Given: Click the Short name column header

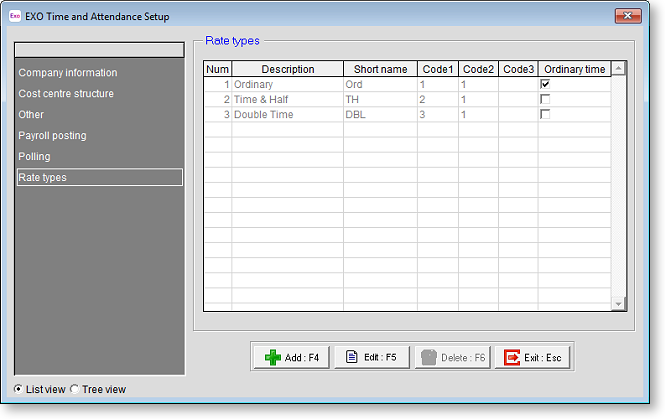Looking at the screenshot, I should [380, 69].
